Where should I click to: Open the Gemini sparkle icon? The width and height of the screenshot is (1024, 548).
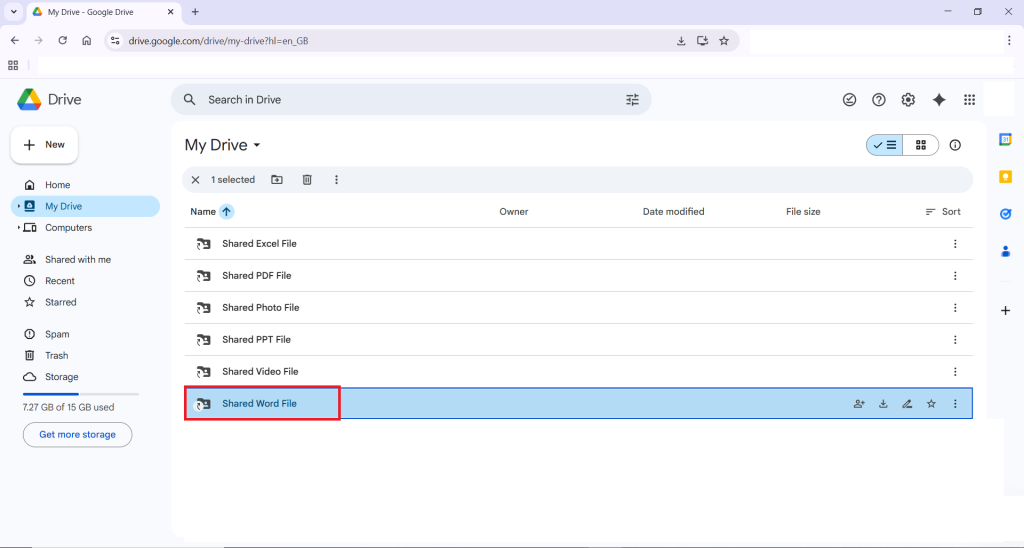(x=939, y=100)
